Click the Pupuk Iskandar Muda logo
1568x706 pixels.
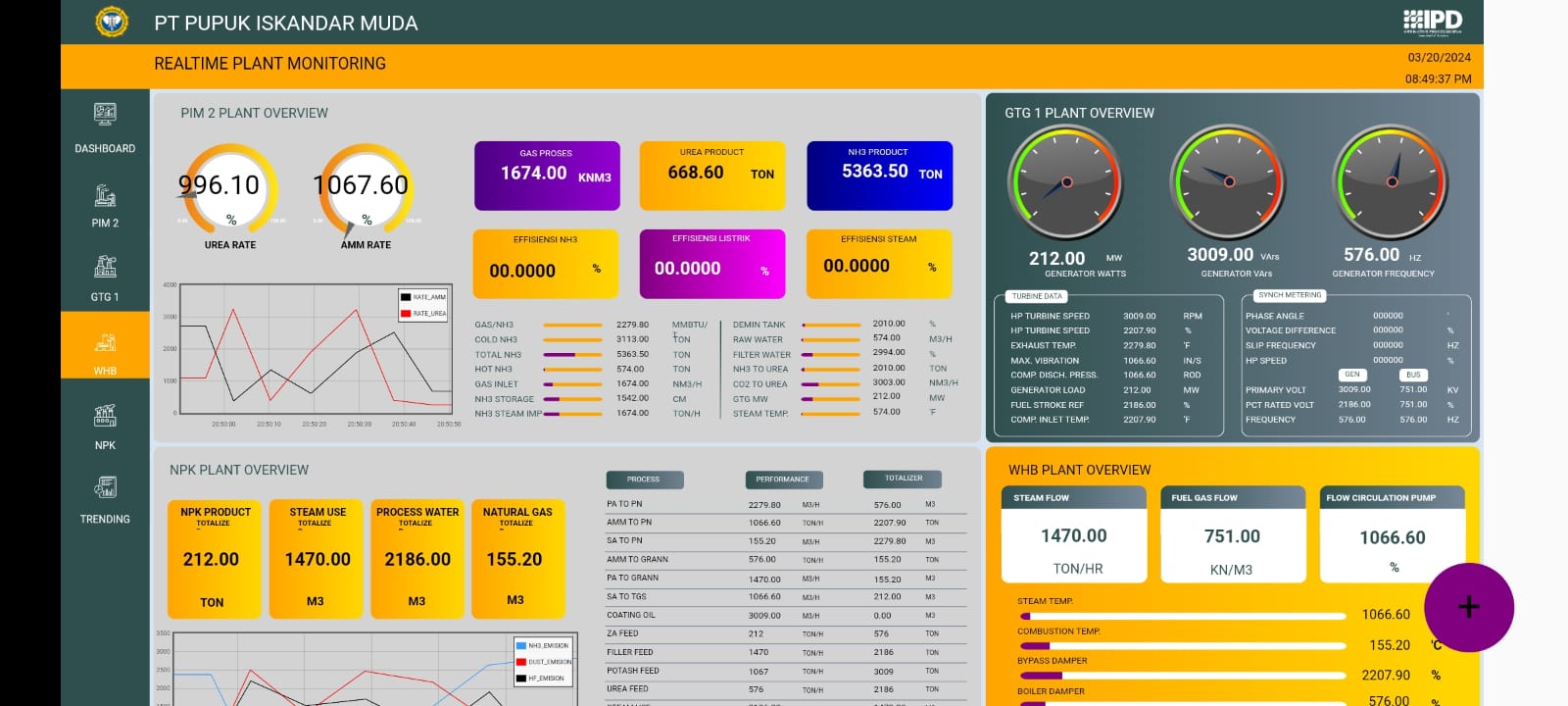pos(111,22)
